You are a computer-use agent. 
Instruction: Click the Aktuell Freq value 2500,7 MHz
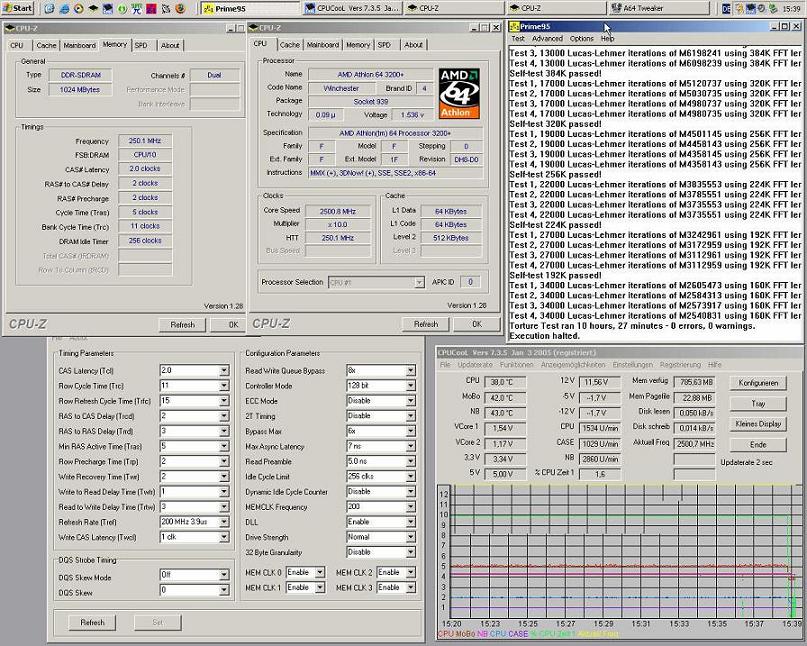click(x=694, y=443)
